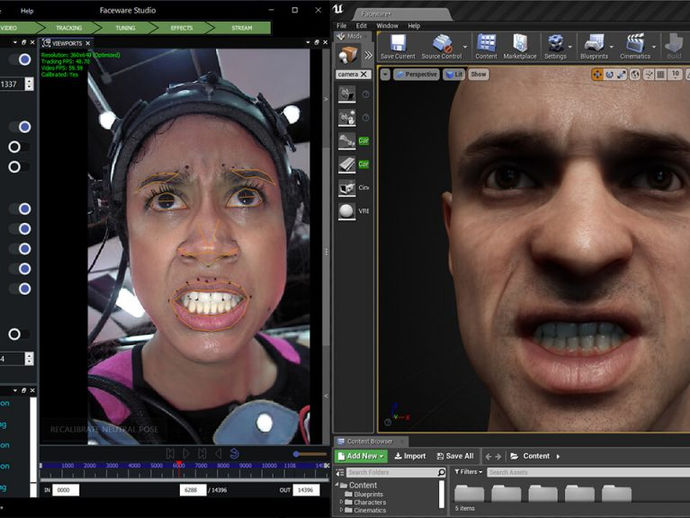Open Source Control dropdown arrow

[466, 47]
